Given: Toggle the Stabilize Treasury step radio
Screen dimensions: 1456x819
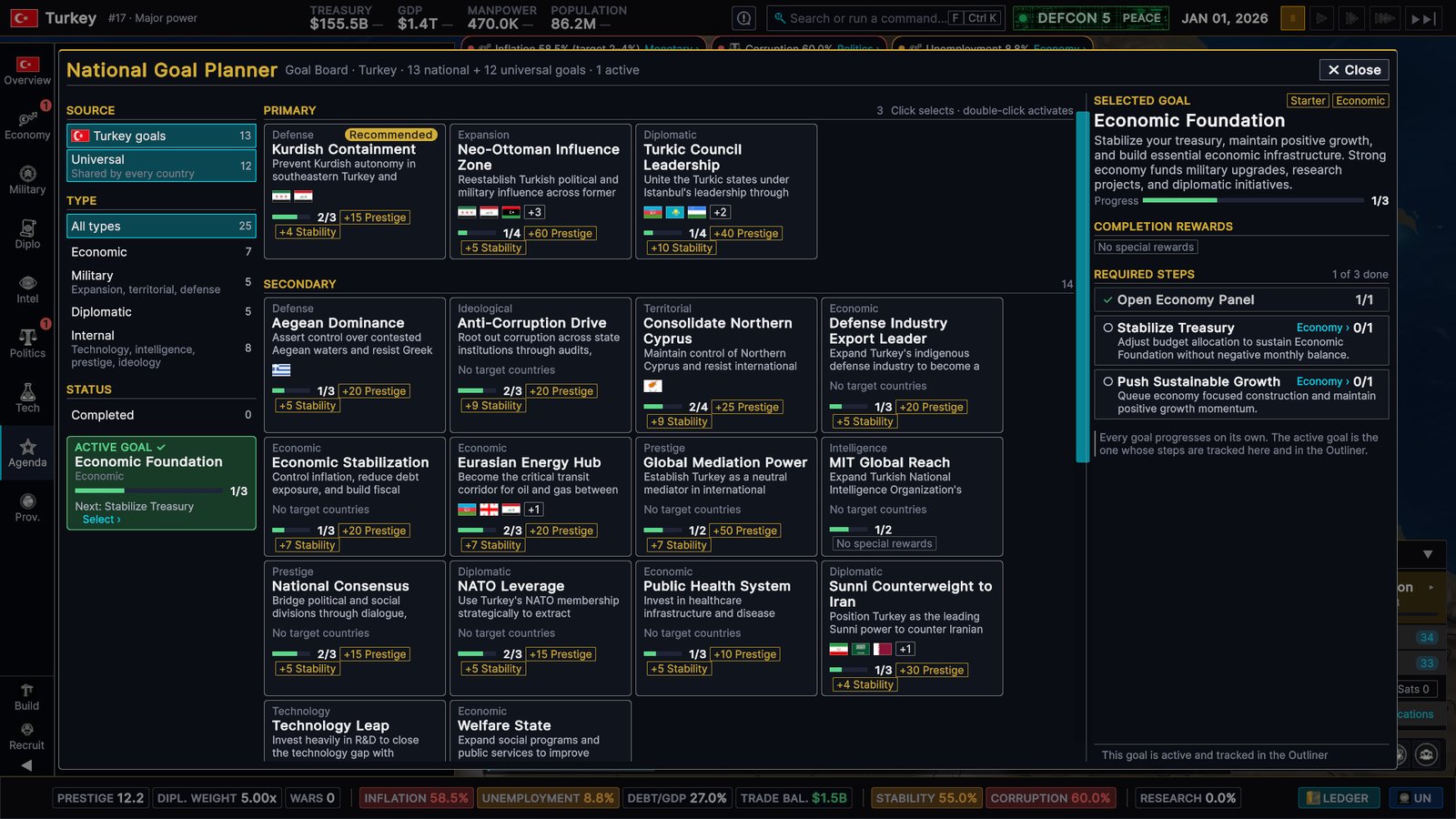Looking at the screenshot, I should [1107, 328].
